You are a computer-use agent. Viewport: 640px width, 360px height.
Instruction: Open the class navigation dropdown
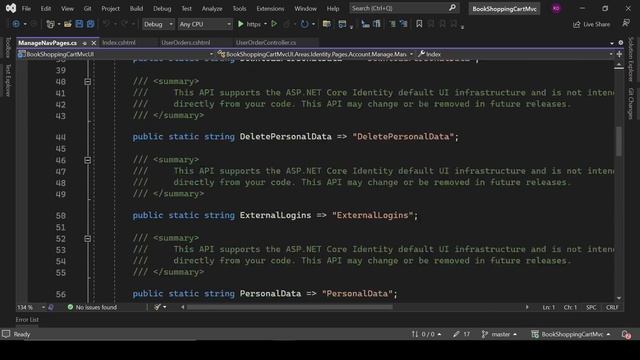tap(316, 54)
